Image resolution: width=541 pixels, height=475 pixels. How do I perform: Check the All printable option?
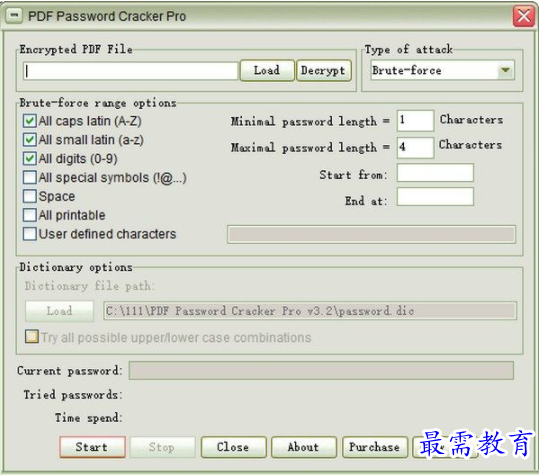(x=30, y=215)
